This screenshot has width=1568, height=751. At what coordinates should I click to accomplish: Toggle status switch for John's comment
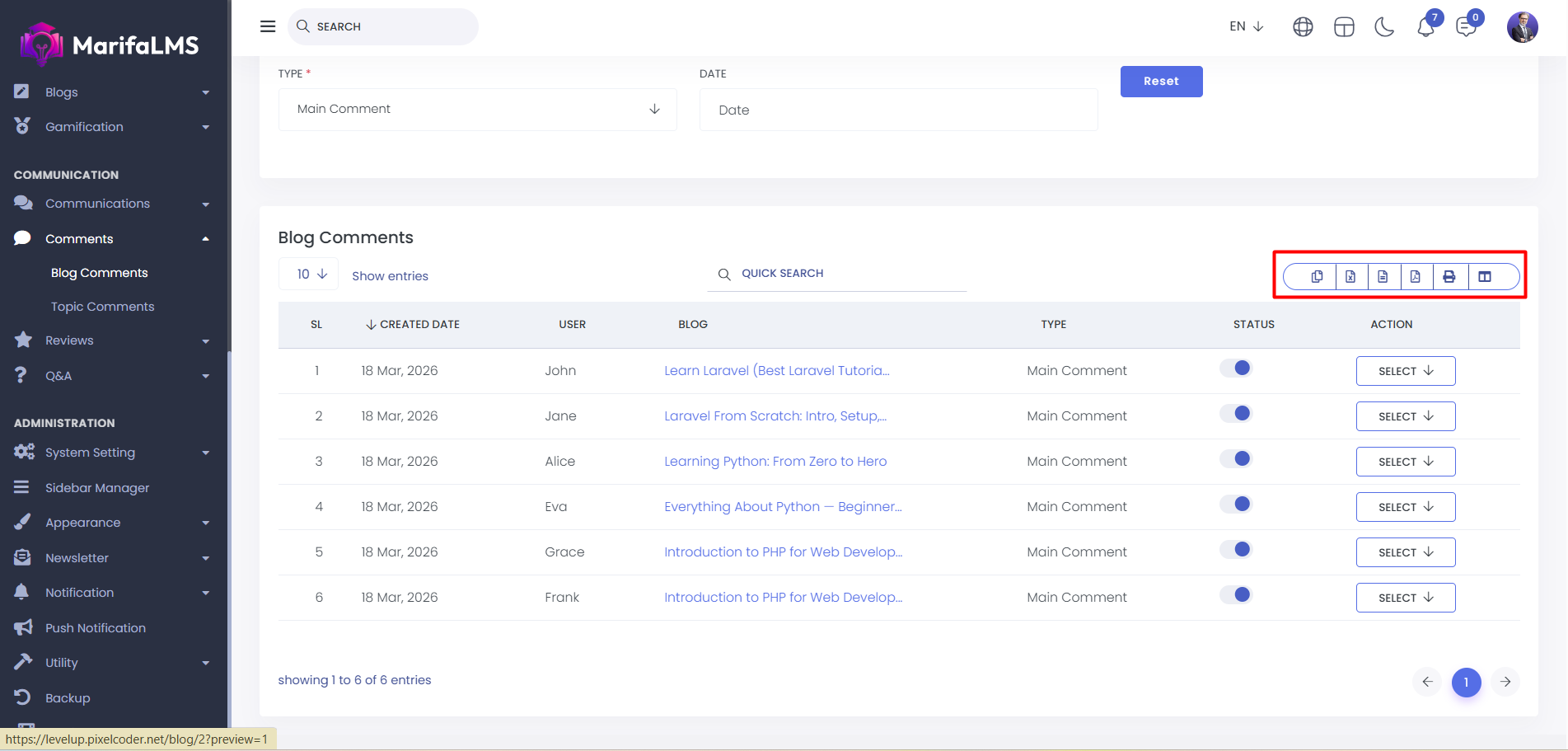1236,368
